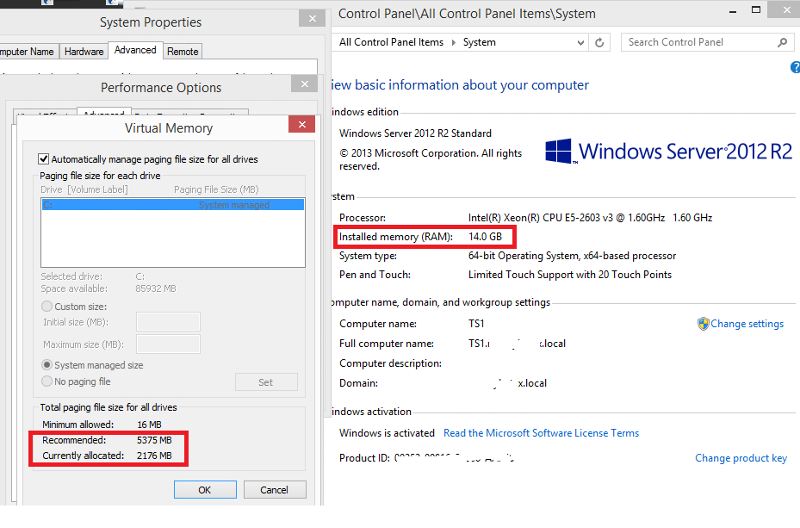This screenshot has width=800, height=528.
Task: Click the Recommended 5375 MB value
Action: pyautogui.click(x=154, y=440)
